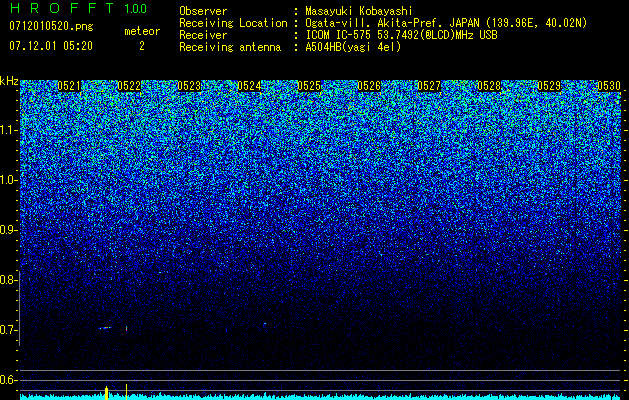629x400 pixels.
Task: Click the meteor count value 2
Action: 142,46
